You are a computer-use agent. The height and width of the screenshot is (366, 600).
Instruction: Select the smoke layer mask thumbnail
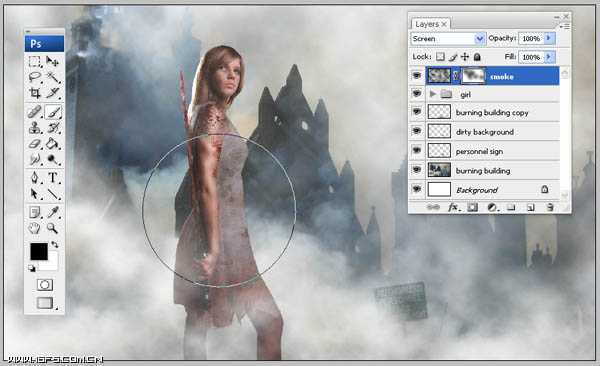tap(473, 76)
